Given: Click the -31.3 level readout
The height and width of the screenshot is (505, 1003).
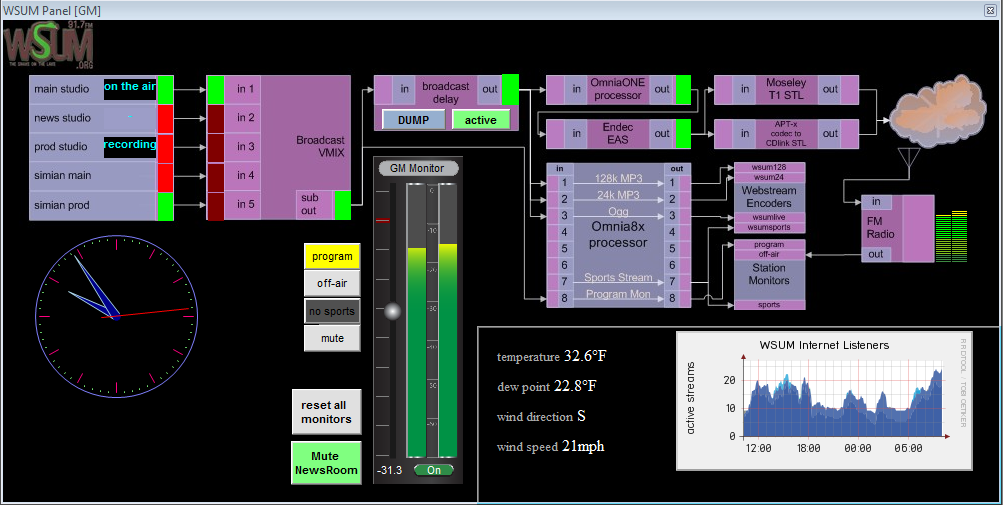Looking at the screenshot, I should click(390, 470).
